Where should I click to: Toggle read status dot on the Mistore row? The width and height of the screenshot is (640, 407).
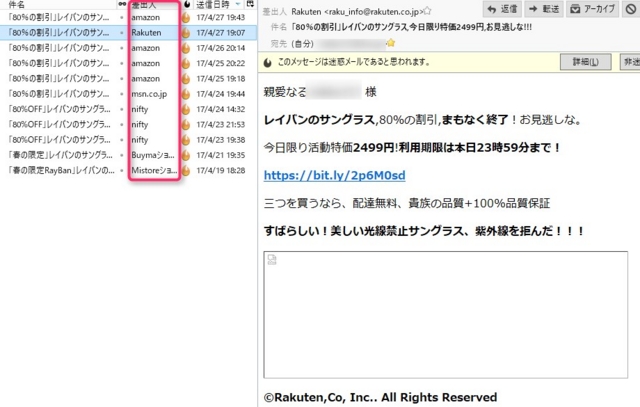pyautogui.click(x=122, y=171)
